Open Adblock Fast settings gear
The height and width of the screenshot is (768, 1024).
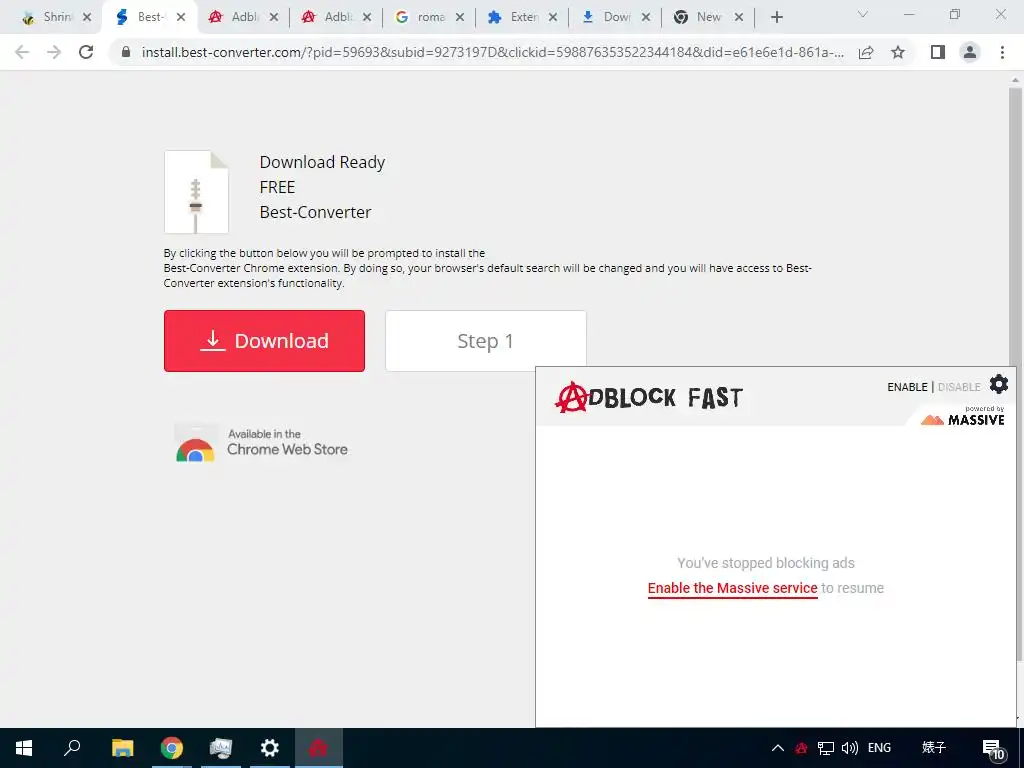[x=999, y=384]
